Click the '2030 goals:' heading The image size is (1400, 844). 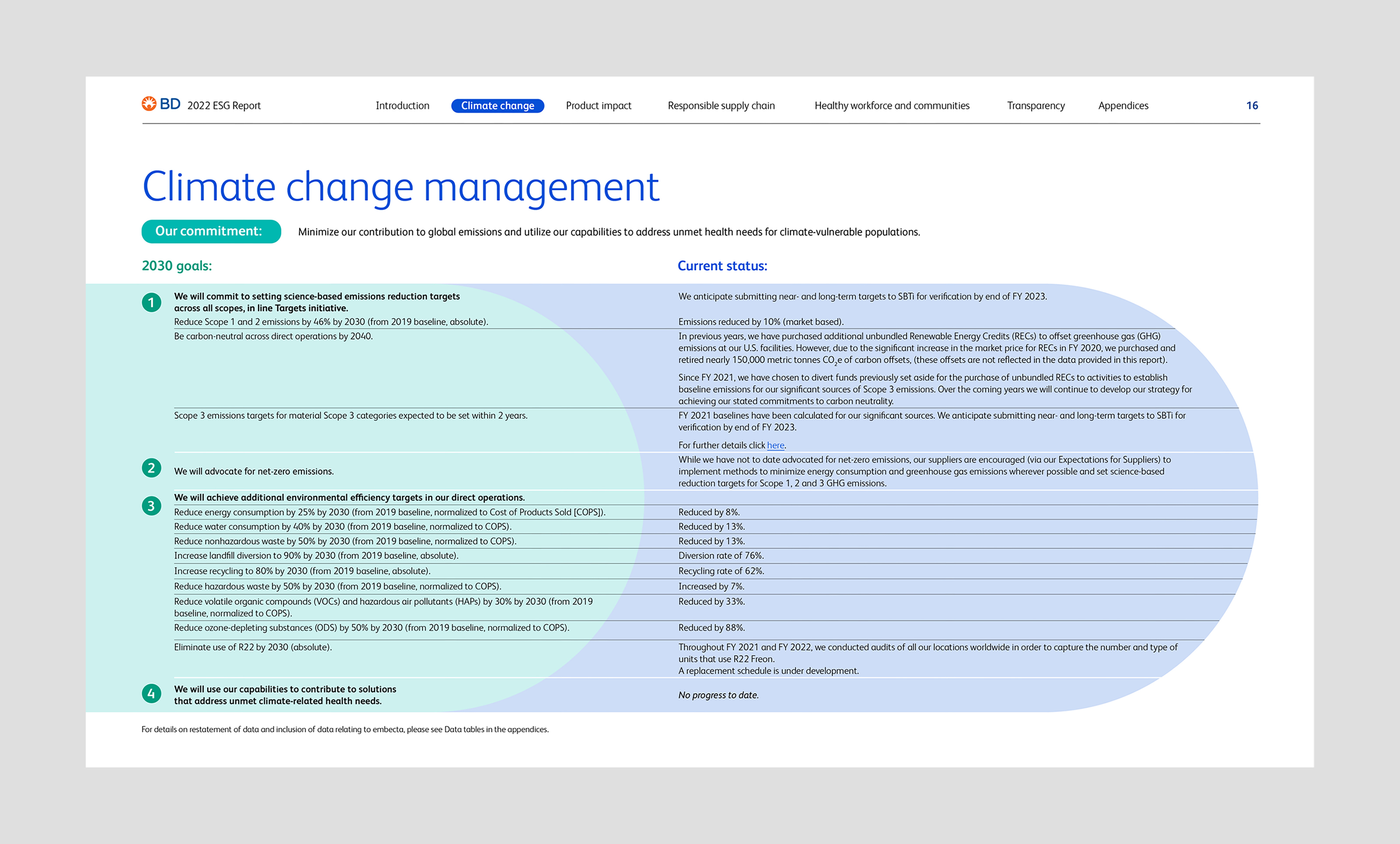pyautogui.click(x=177, y=266)
